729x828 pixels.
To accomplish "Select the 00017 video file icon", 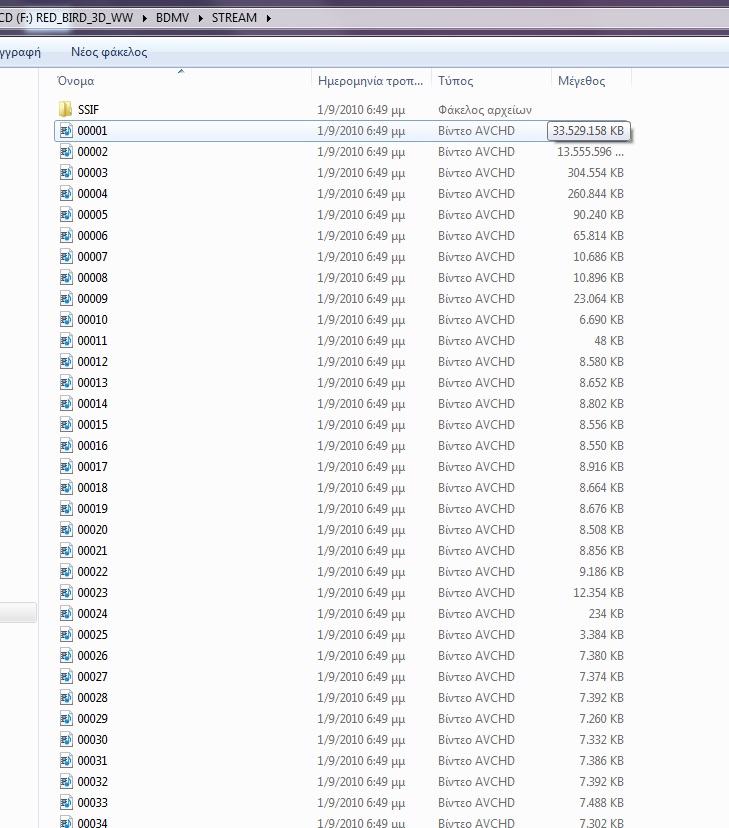I will (x=66, y=467).
